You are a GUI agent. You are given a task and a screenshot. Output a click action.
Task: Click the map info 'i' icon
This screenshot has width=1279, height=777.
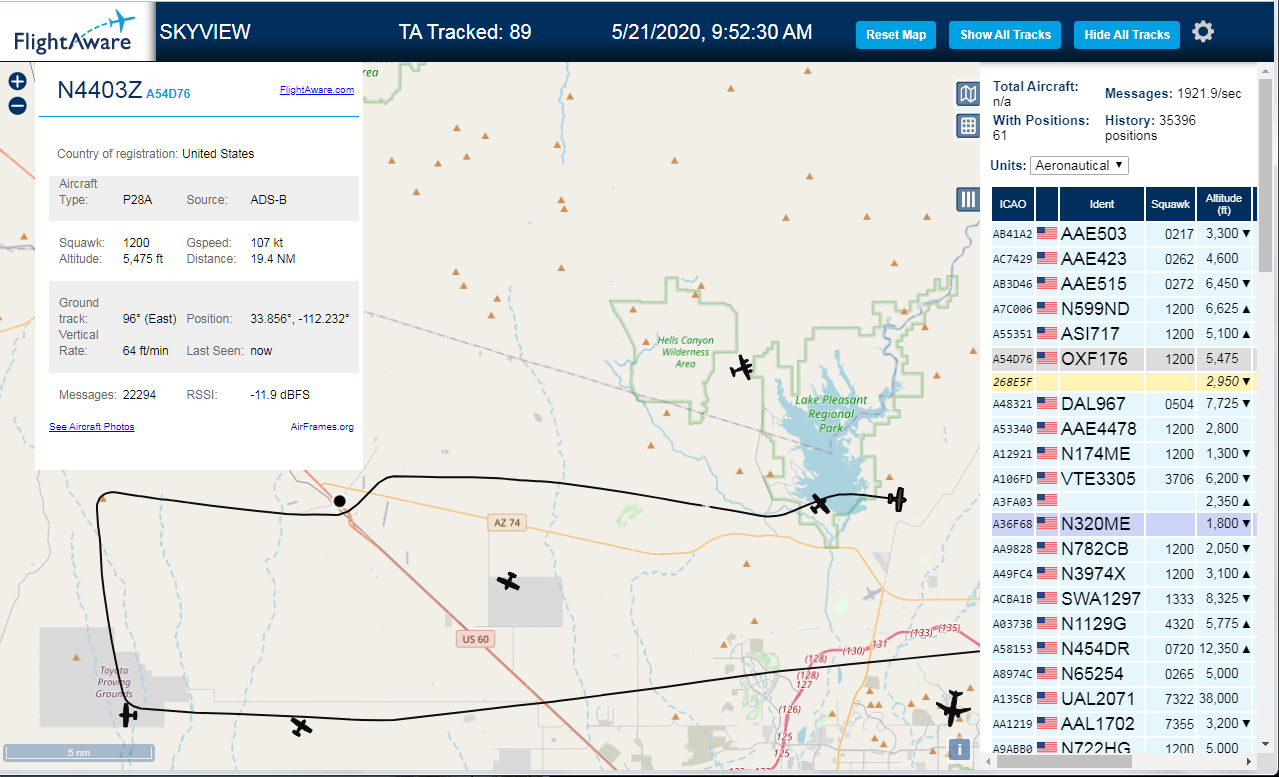[x=959, y=748]
